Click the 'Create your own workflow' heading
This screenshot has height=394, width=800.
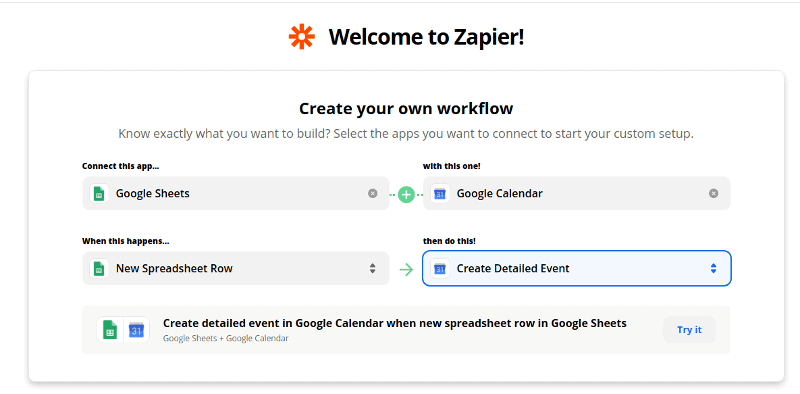point(406,109)
